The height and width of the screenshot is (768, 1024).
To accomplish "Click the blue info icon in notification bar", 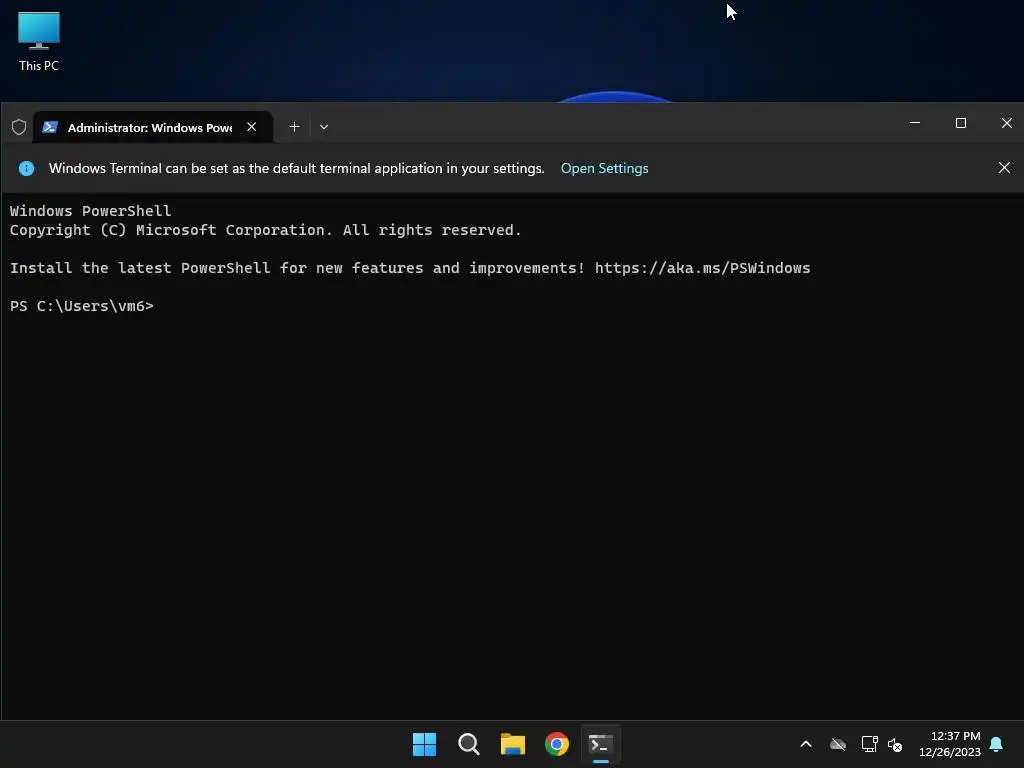I will pos(26,168).
